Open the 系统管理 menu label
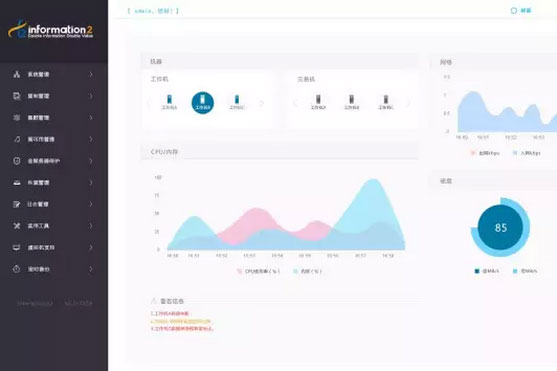This screenshot has width=557, height=371. pos(38,74)
